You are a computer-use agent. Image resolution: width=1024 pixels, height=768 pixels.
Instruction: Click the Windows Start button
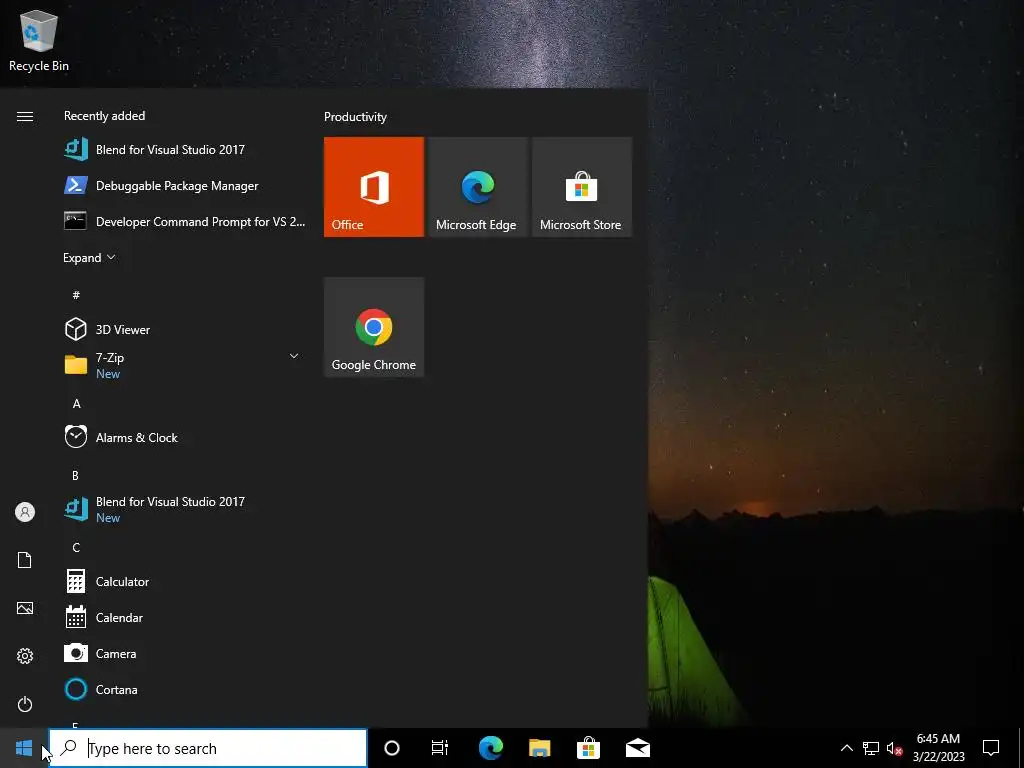[x=24, y=748]
